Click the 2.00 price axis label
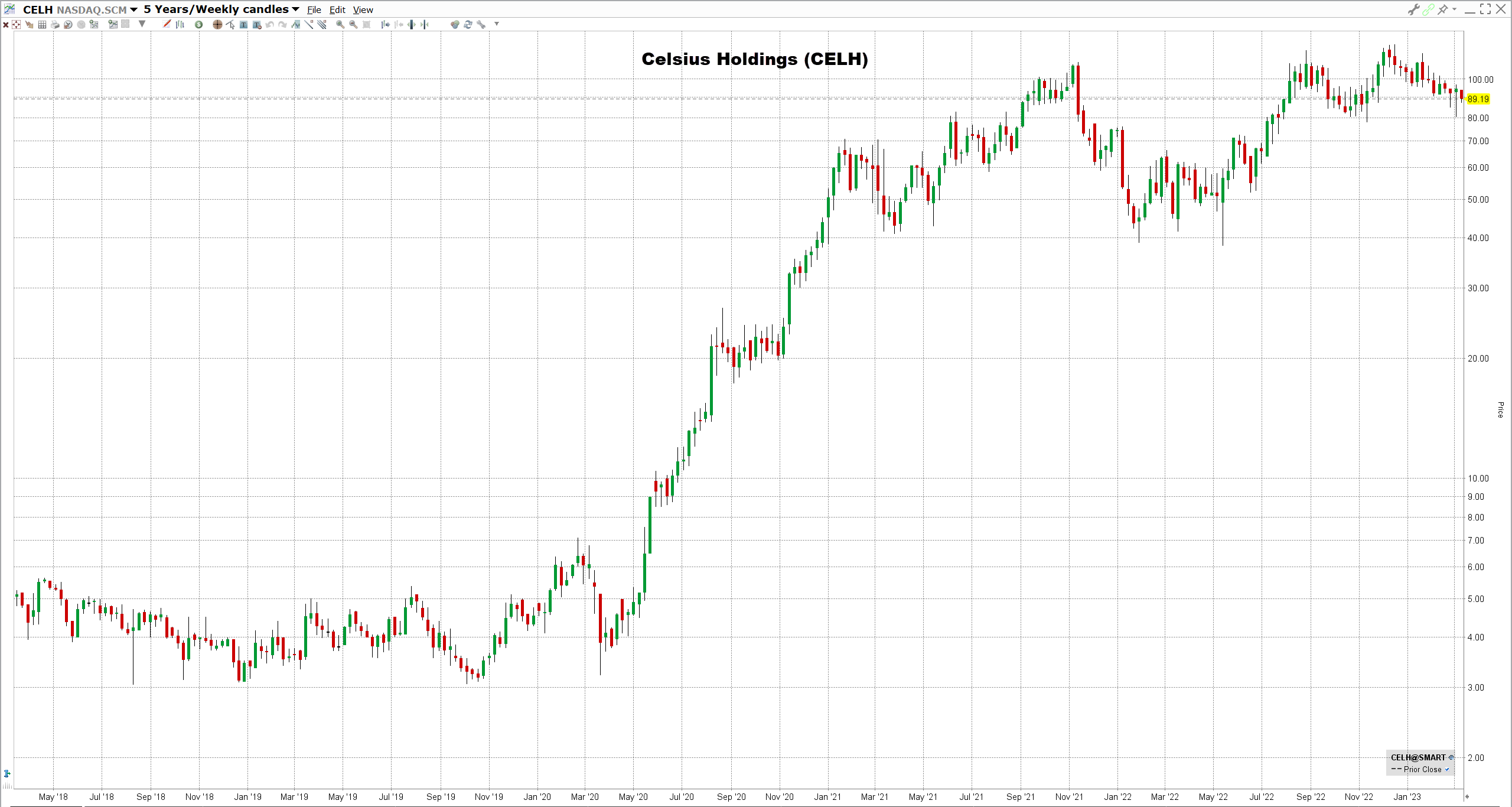The width and height of the screenshot is (1512, 807). point(1476,758)
